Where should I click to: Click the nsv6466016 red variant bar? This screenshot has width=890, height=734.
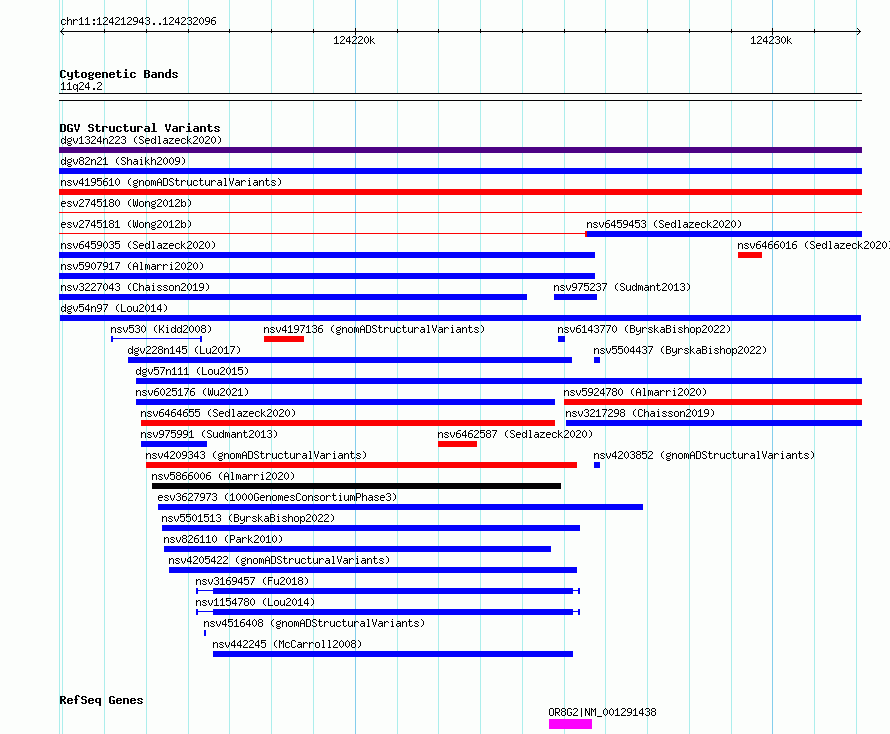pyautogui.click(x=750, y=255)
